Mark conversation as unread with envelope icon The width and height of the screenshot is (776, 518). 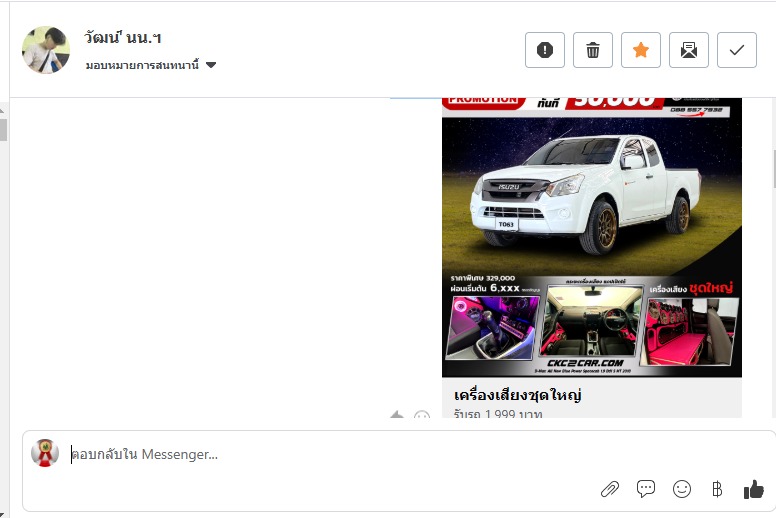coord(689,50)
